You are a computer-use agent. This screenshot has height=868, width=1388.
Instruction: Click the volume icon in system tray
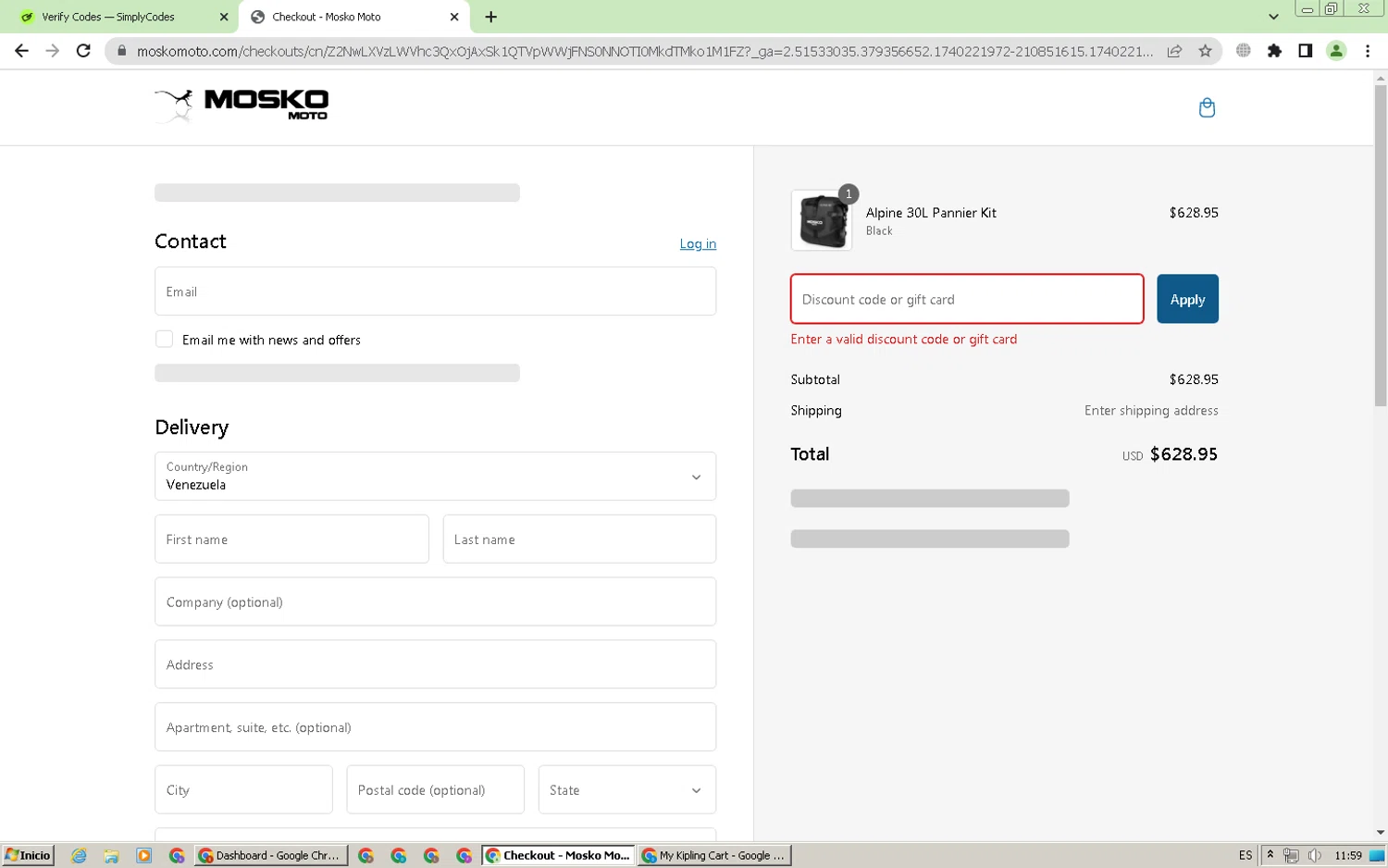[1314, 855]
